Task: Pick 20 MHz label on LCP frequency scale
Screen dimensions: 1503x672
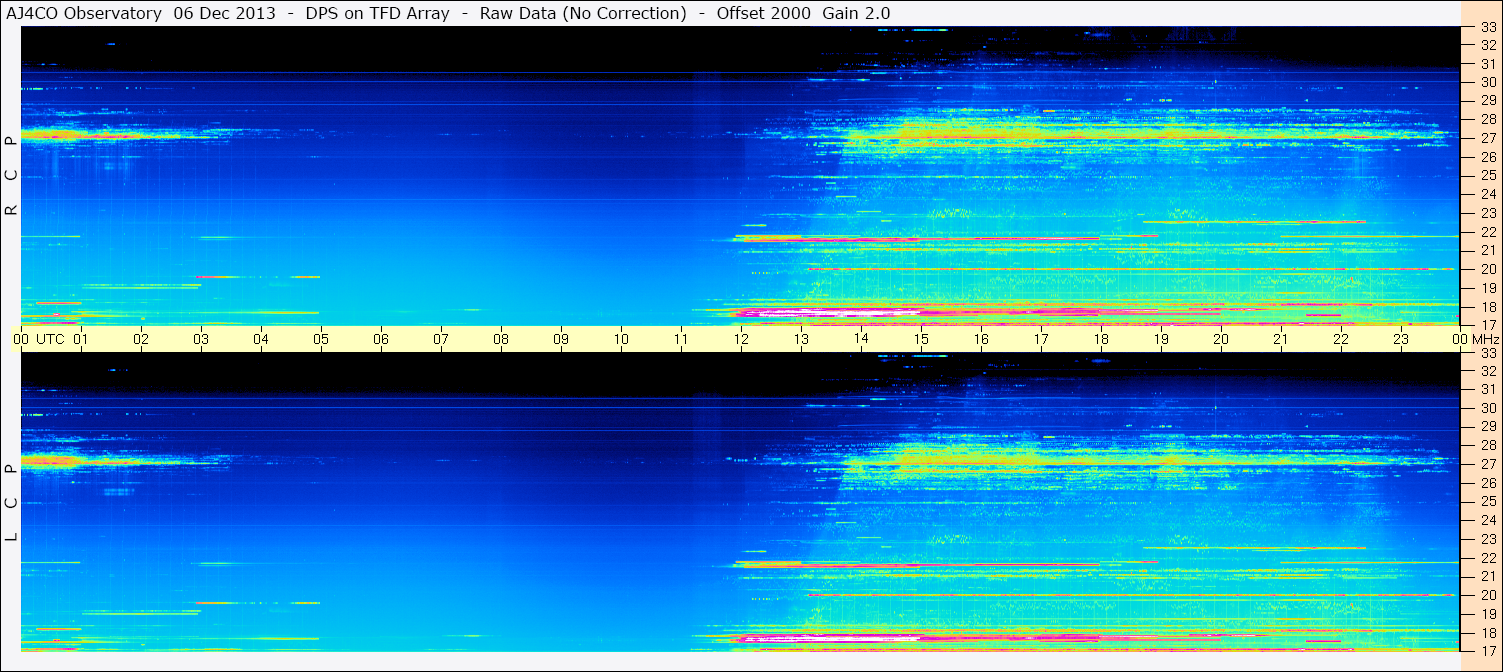Action: pos(1487,594)
